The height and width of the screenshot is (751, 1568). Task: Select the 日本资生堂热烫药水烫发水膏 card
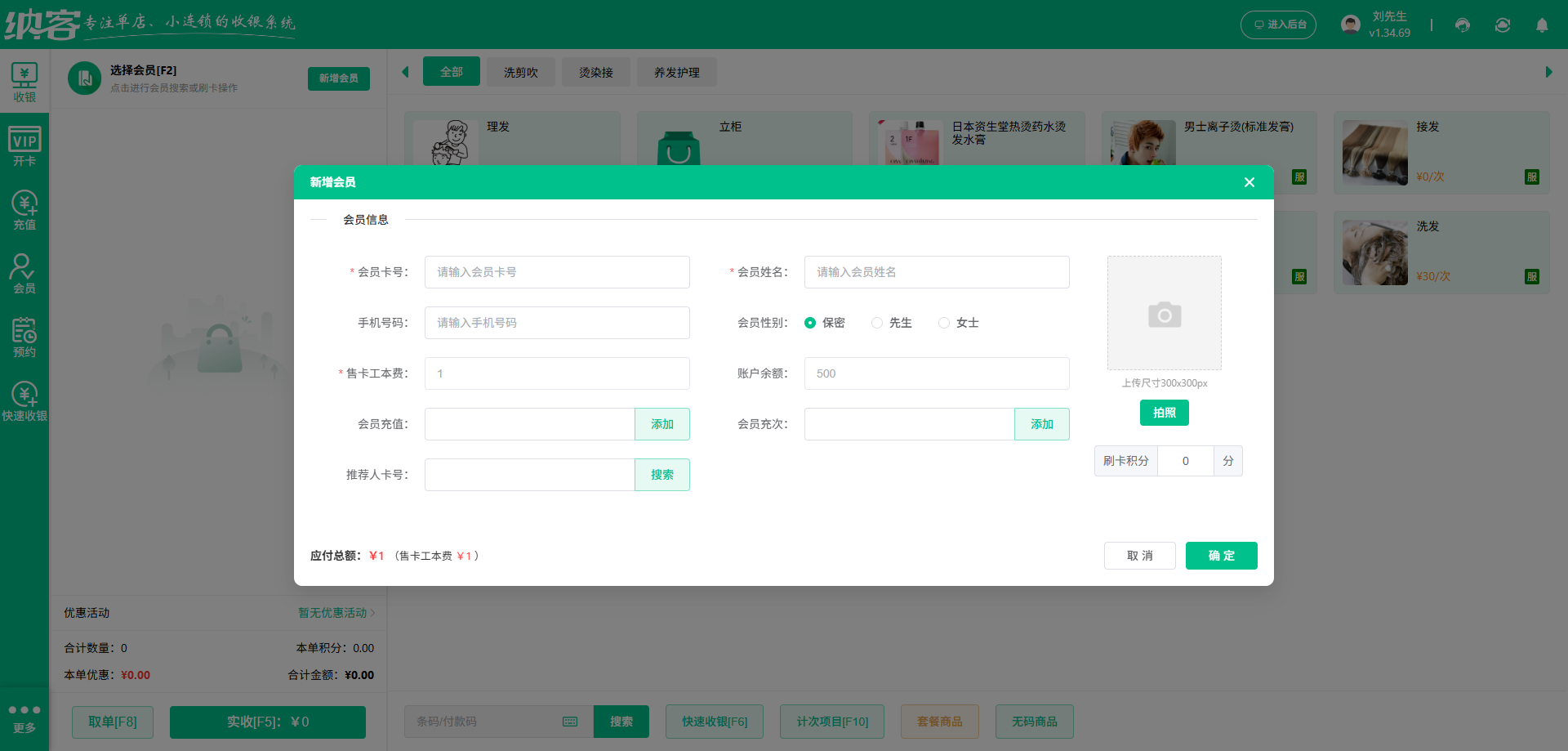tap(977, 139)
